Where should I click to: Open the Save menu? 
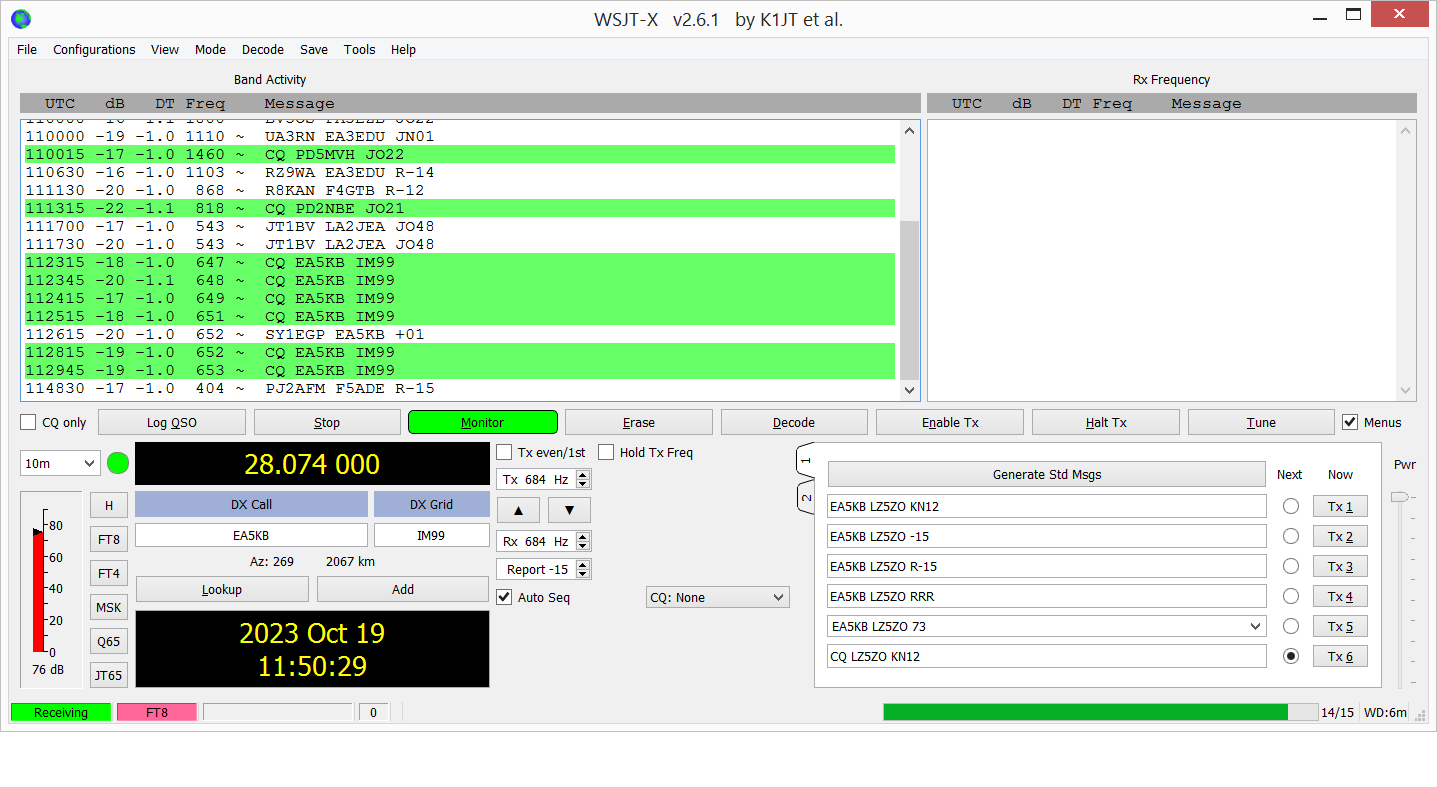(314, 50)
